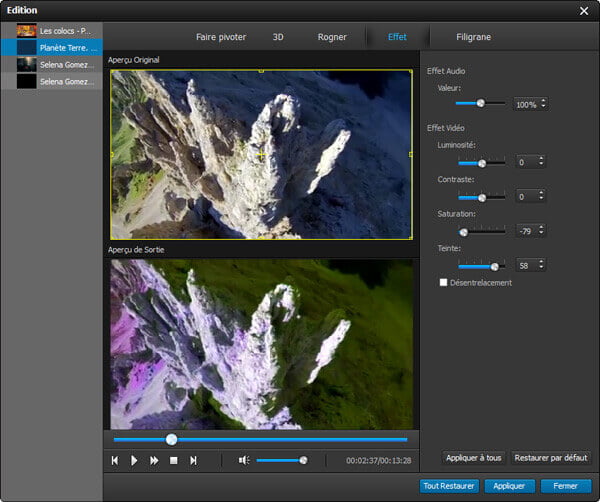
Task: Click the play button
Action: (x=134, y=460)
